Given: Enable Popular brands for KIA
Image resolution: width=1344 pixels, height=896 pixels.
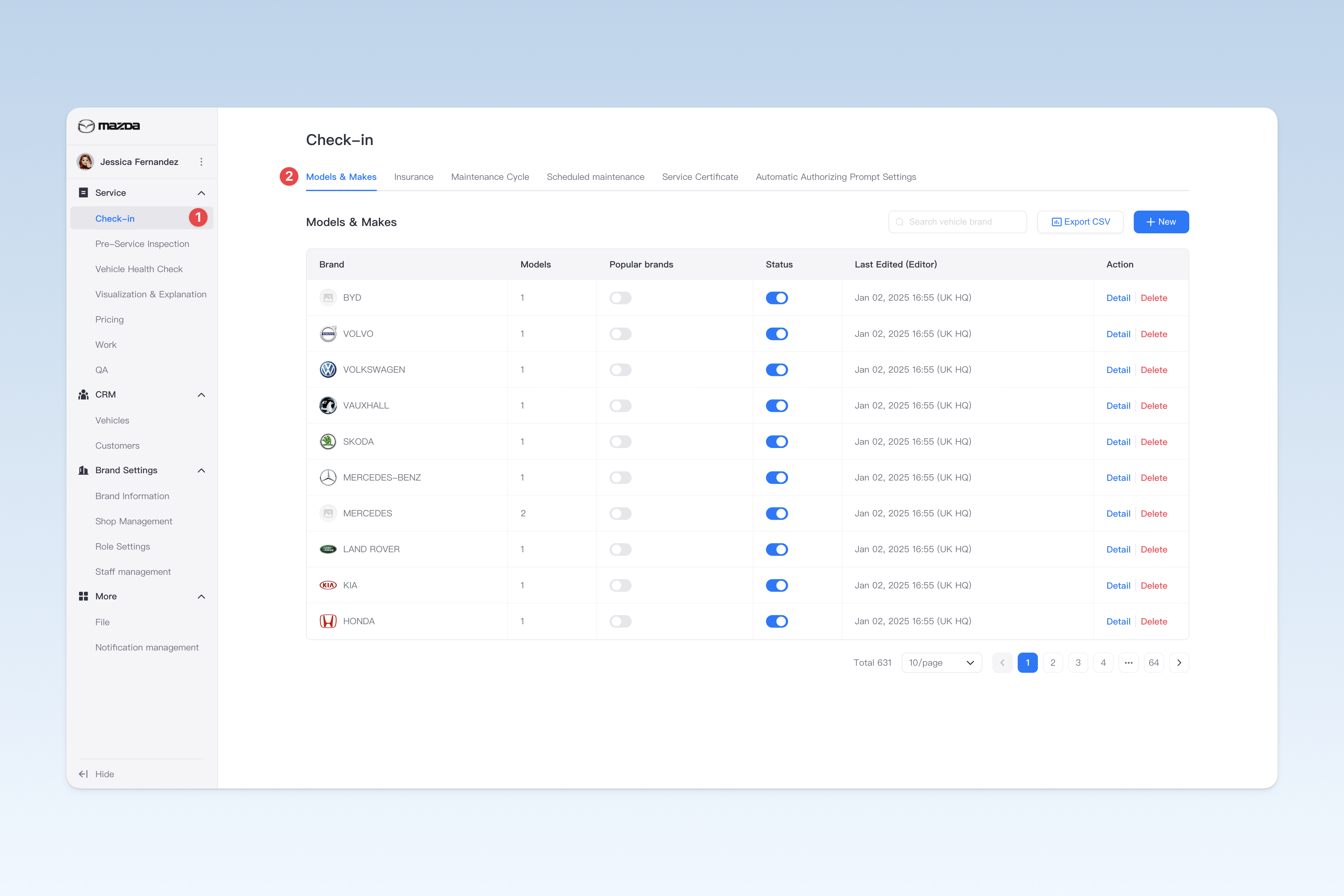Looking at the screenshot, I should pyautogui.click(x=620, y=585).
